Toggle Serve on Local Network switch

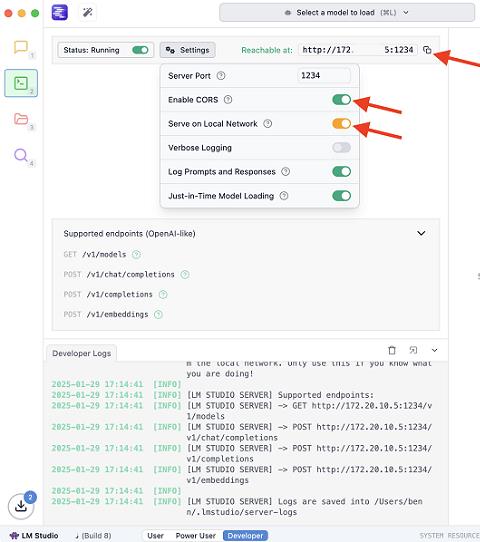click(341, 123)
